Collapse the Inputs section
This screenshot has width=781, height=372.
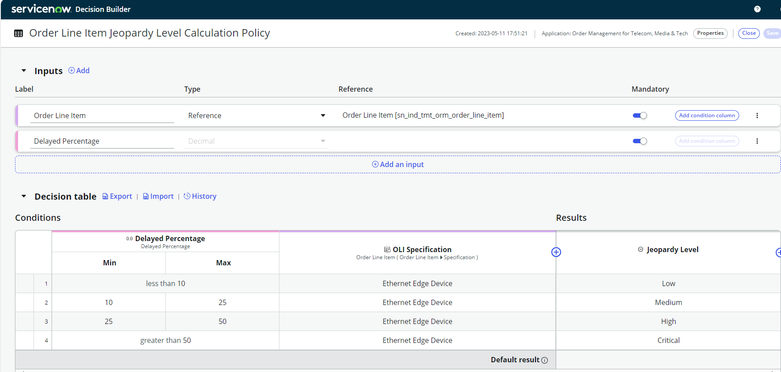[23, 71]
